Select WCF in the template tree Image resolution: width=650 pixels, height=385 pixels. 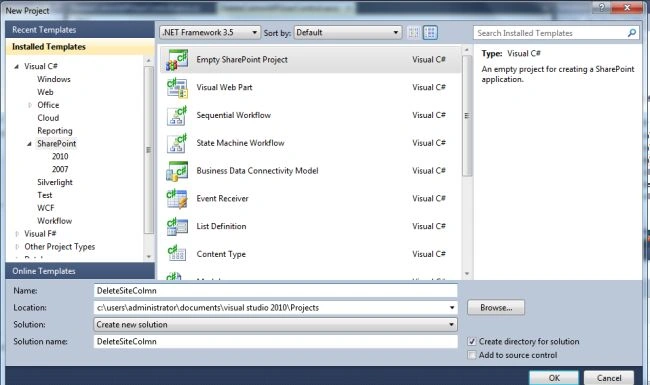(x=46, y=208)
